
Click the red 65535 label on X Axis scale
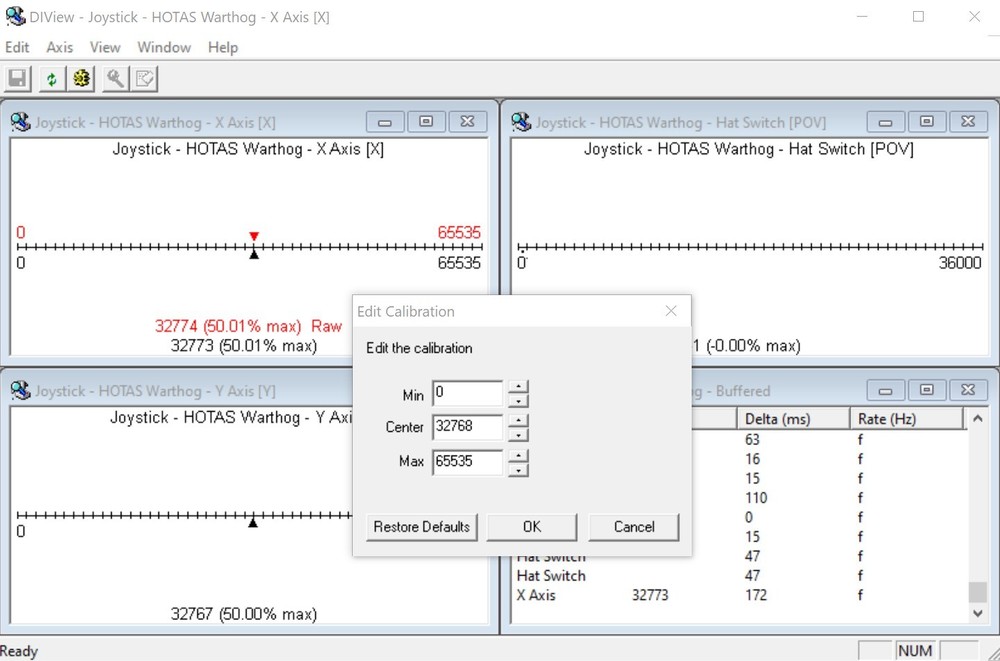[459, 232]
